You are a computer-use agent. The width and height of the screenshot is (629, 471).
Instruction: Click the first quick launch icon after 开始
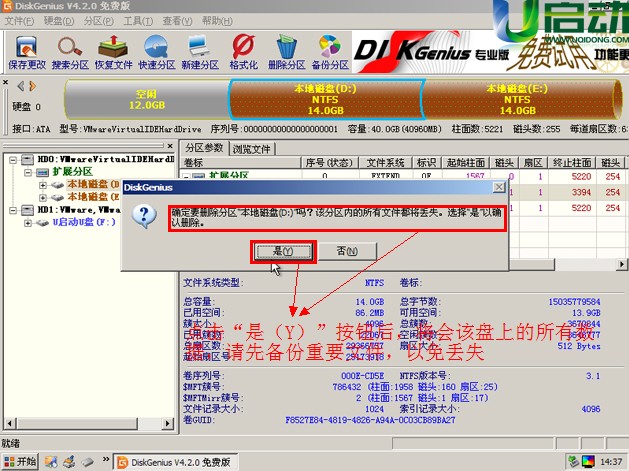pyautogui.click(x=51, y=462)
